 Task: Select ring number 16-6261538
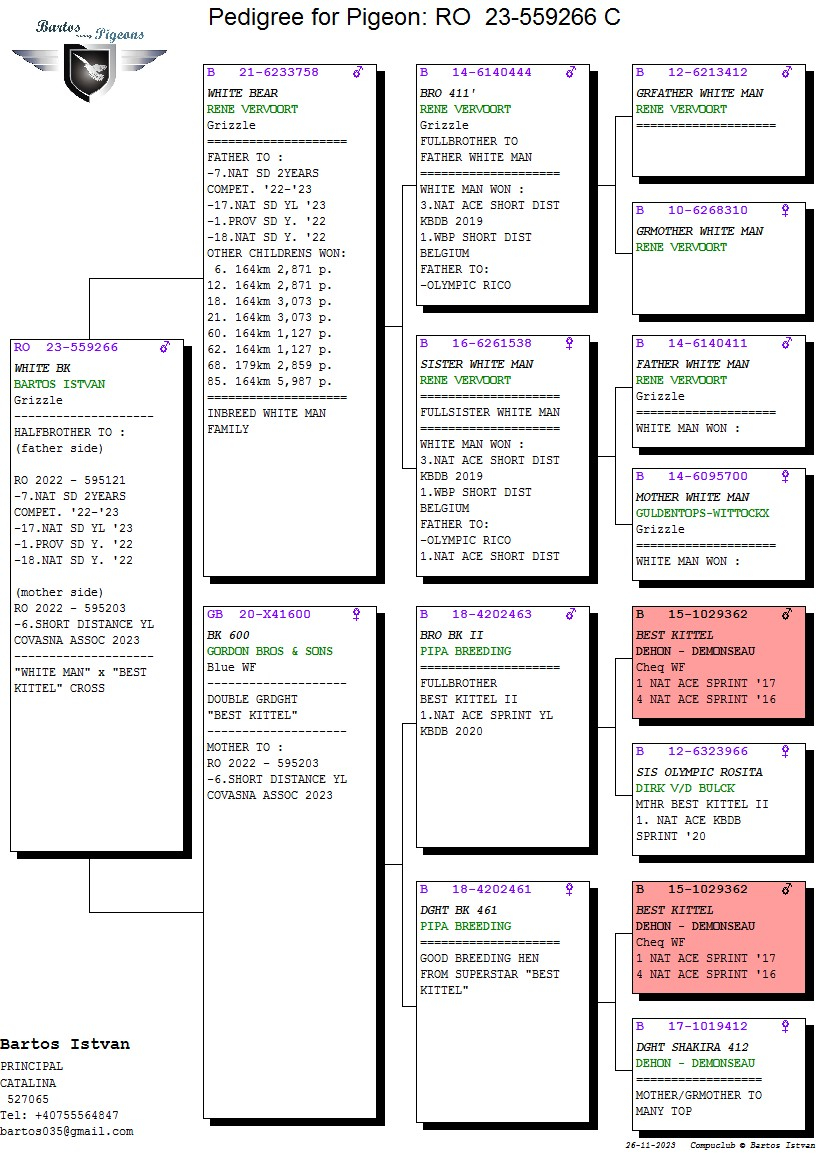492,344
